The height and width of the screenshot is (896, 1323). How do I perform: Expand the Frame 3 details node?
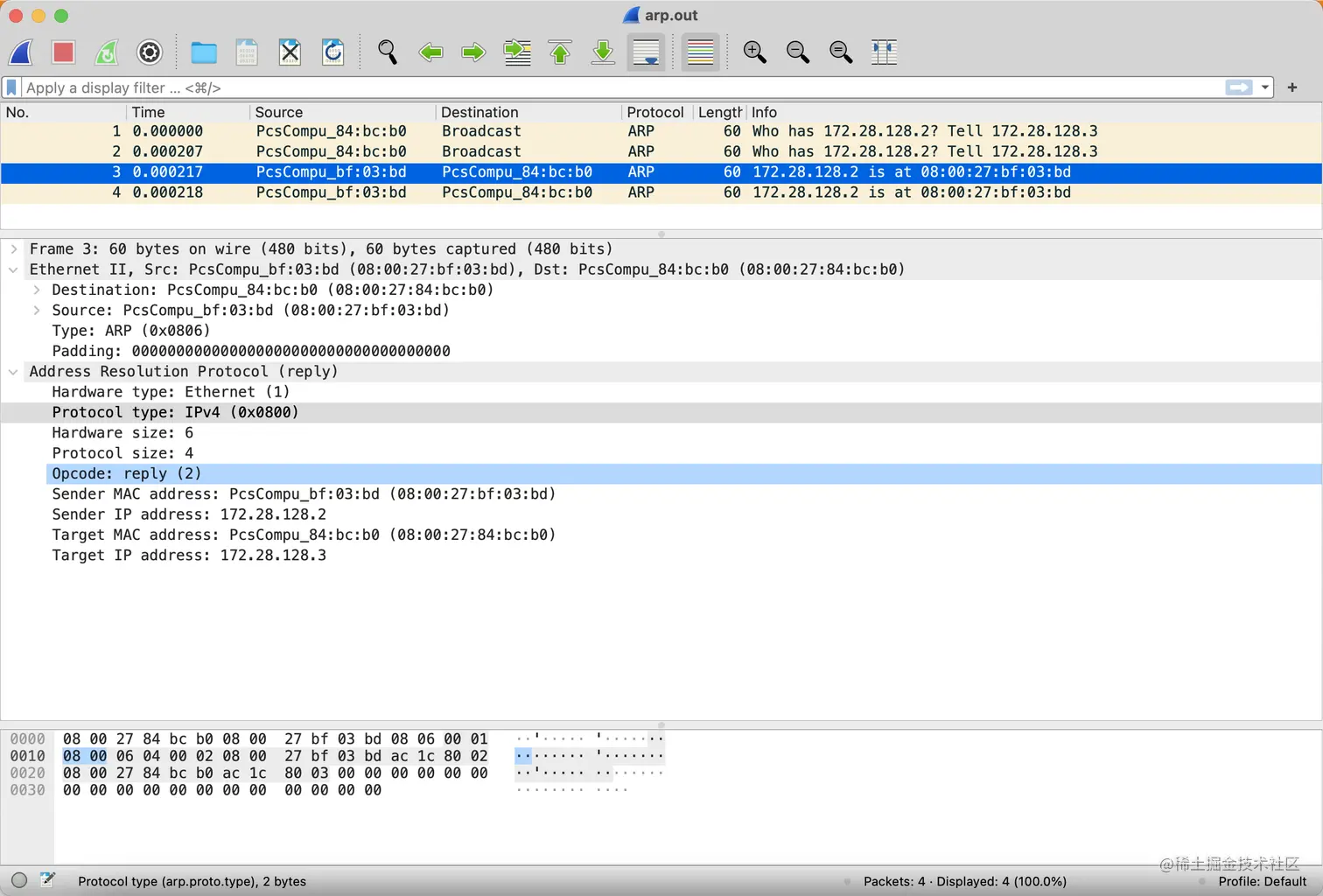click(14, 249)
